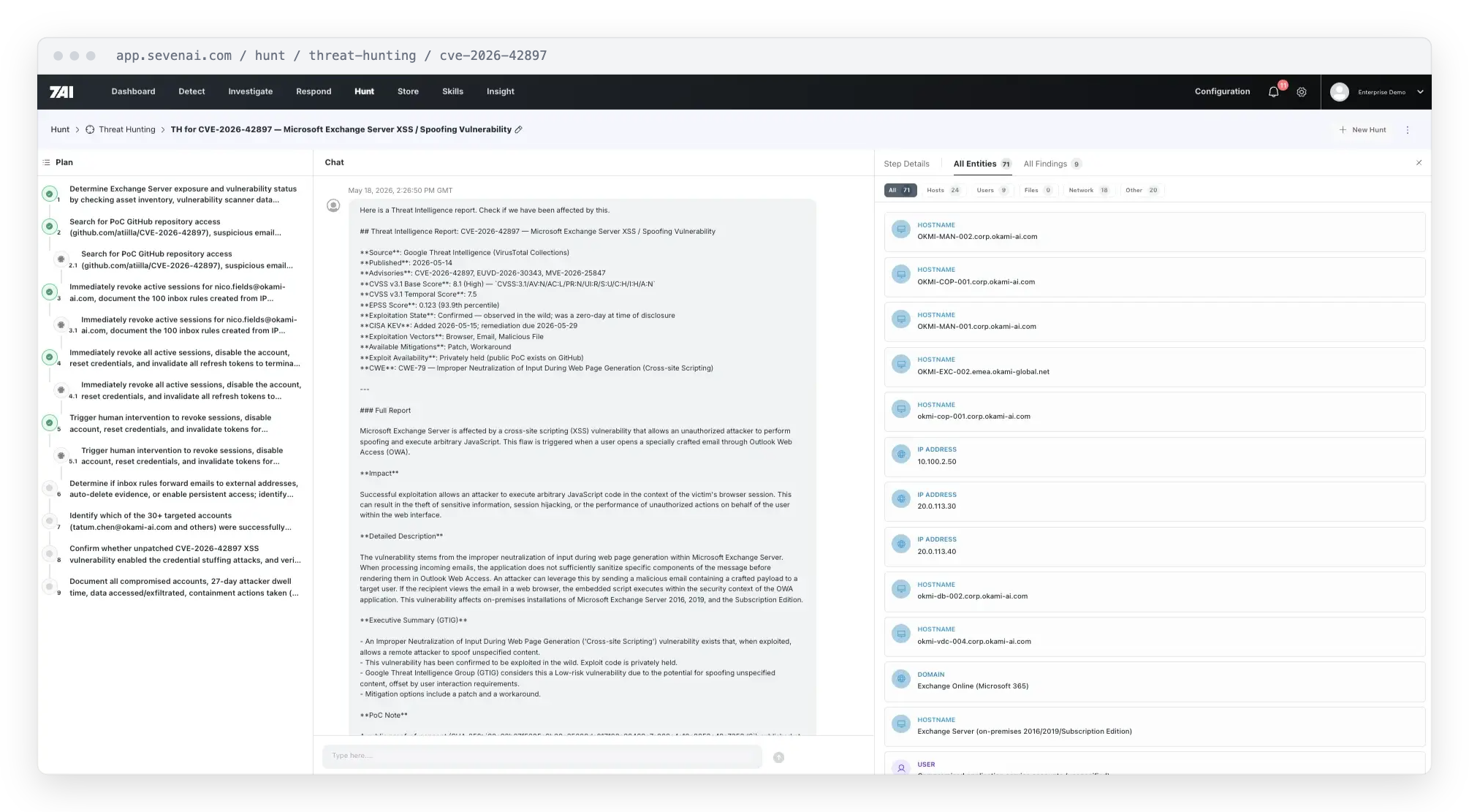This screenshot has width=1469, height=812.
Task: Click the completed status check of step 1
Action: (x=49, y=194)
